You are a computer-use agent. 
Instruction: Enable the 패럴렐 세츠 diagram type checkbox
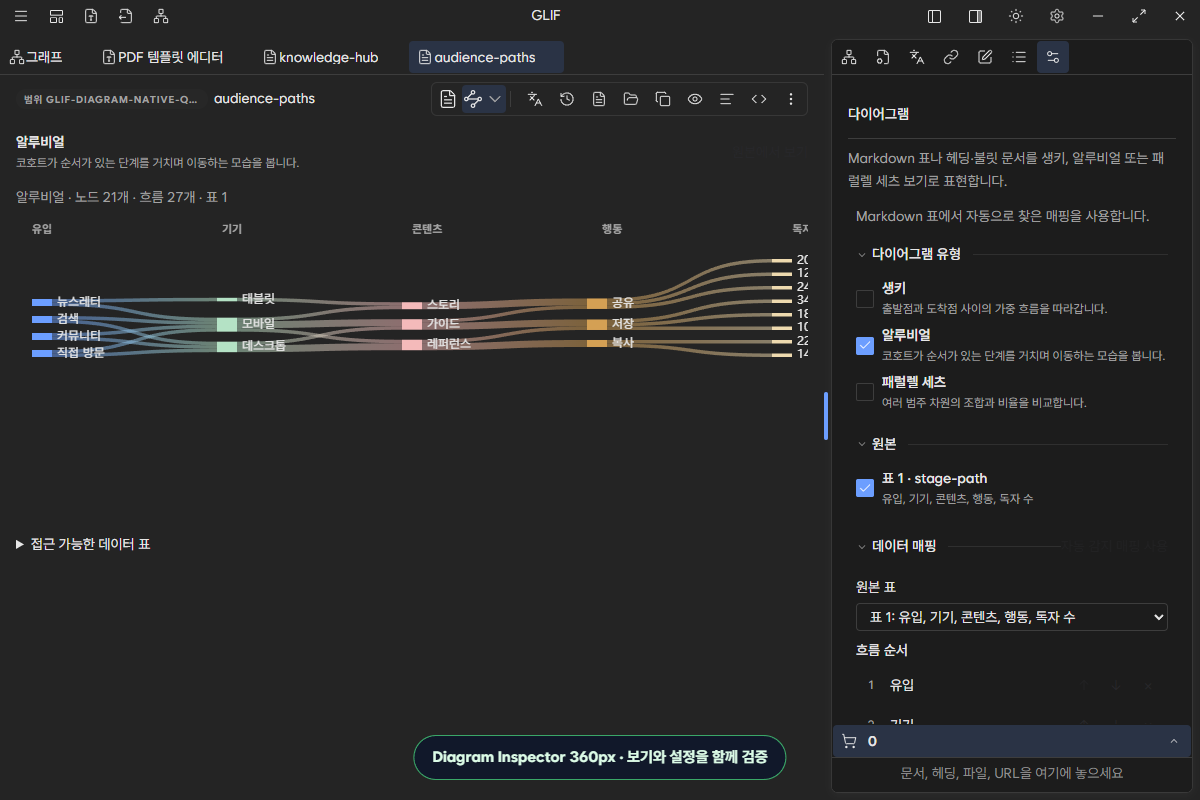(x=865, y=392)
